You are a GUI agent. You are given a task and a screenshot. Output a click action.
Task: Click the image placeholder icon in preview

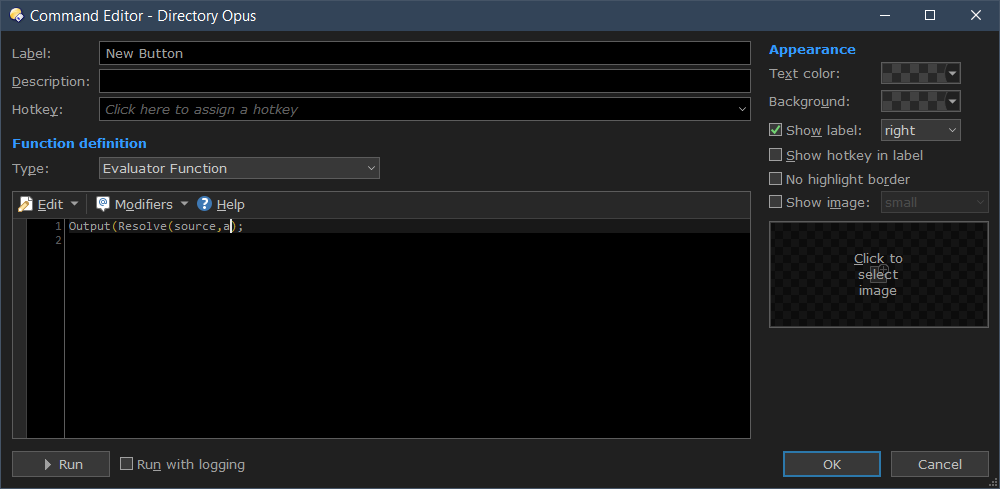pyautogui.click(x=877, y=274)
